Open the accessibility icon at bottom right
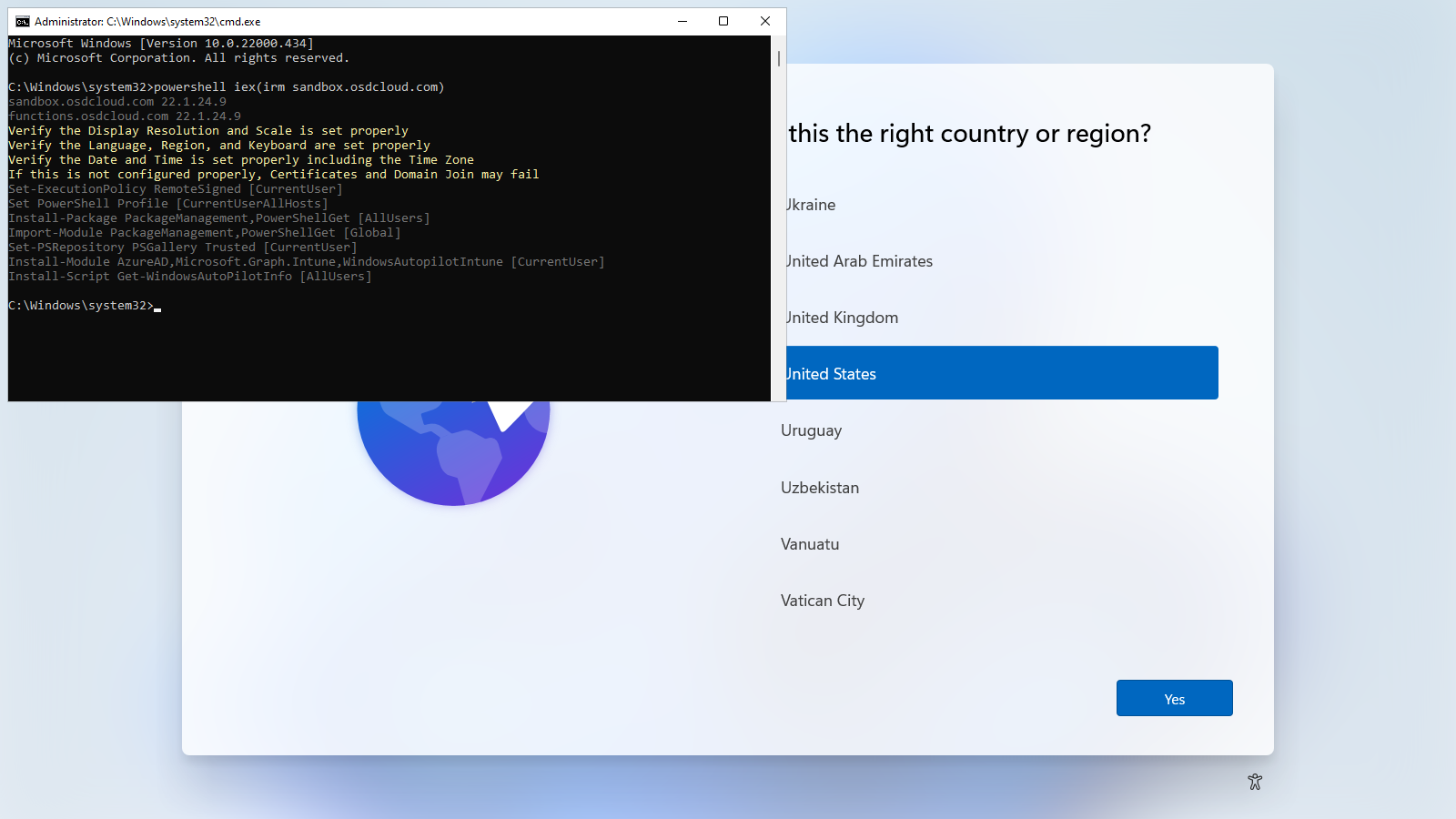 (1255, 782)
